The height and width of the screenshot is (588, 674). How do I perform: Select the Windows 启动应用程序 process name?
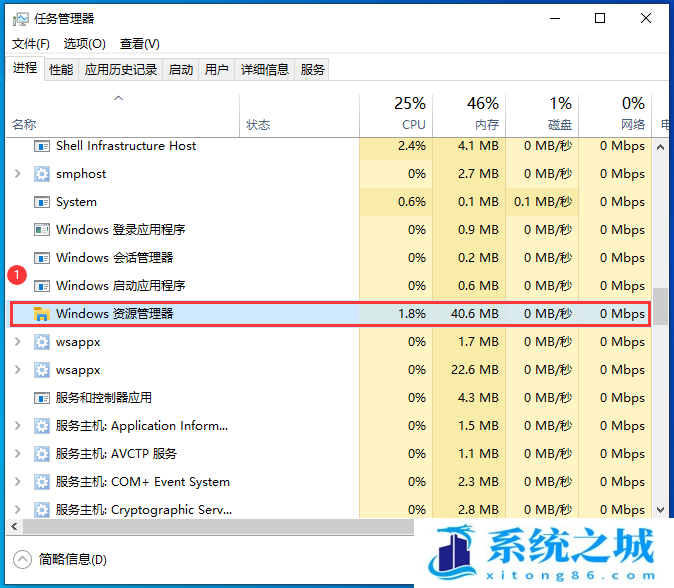pyautogui.click(x=120, y=286)
